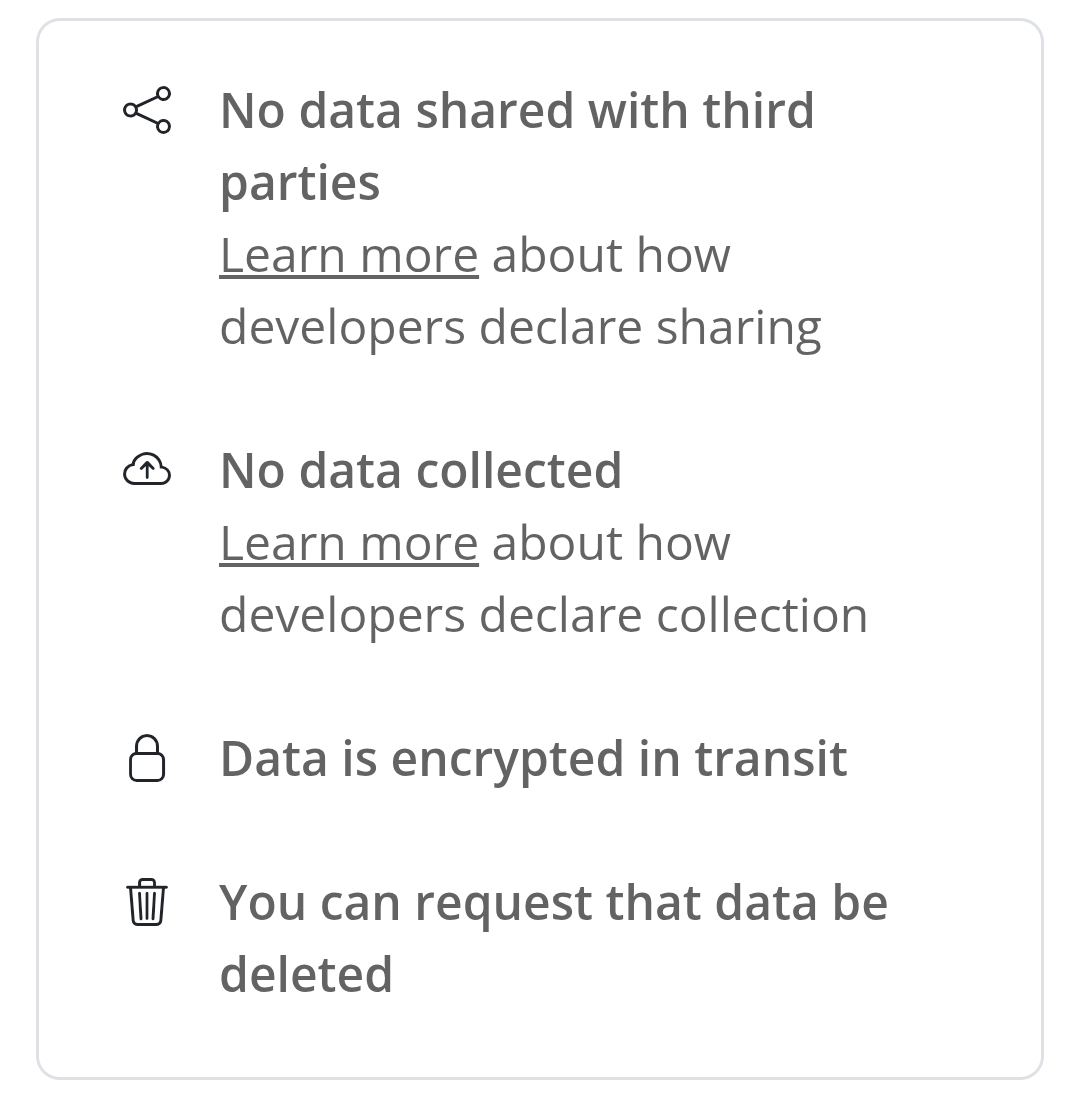The image size is (1080, 1097).
Task: Select the "No data shared with third" heading line
Action: [516, 110]
